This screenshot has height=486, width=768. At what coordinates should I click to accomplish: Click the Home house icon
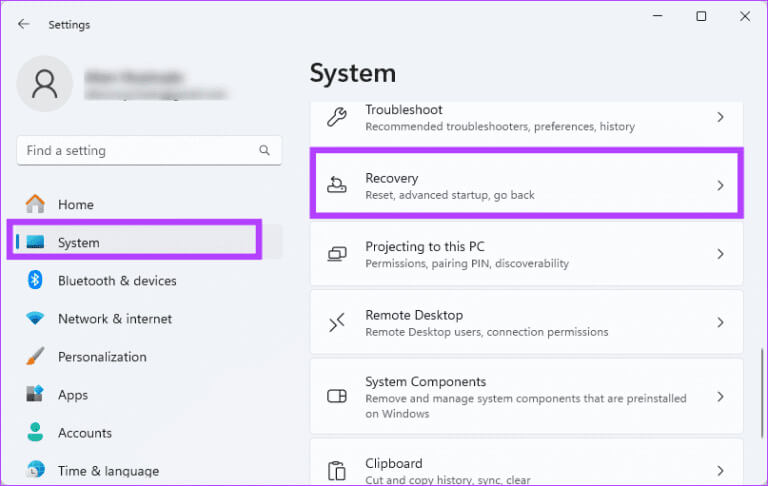pos(35,204)
